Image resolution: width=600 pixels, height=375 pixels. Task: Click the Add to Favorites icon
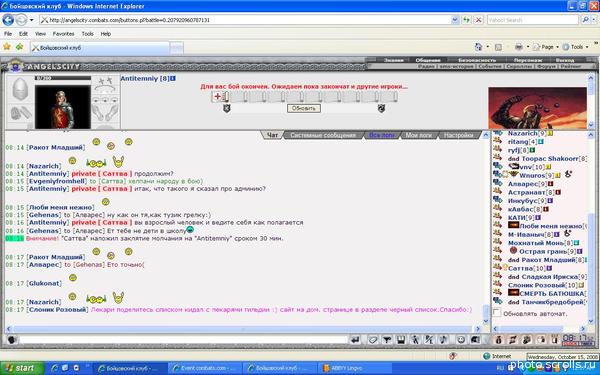pos(19,47)
